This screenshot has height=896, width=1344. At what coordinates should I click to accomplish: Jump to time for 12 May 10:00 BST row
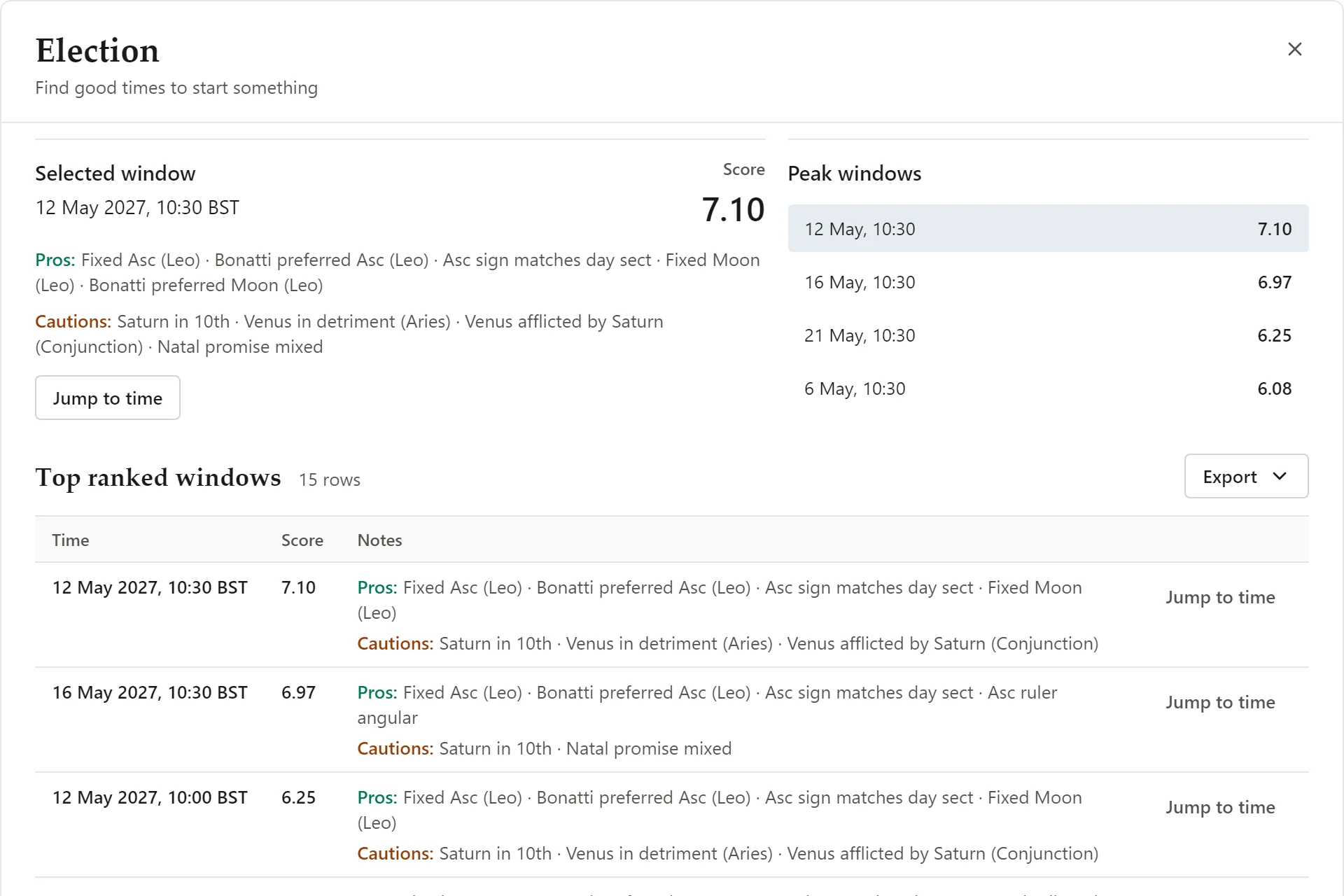coord(1220,807)
